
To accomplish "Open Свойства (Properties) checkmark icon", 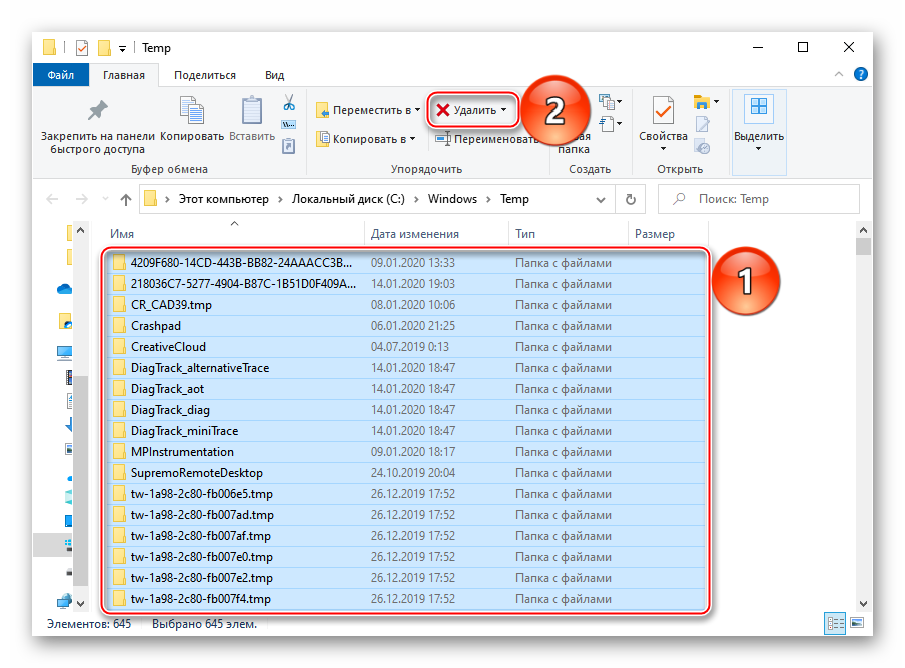I will tap(663, 110).
